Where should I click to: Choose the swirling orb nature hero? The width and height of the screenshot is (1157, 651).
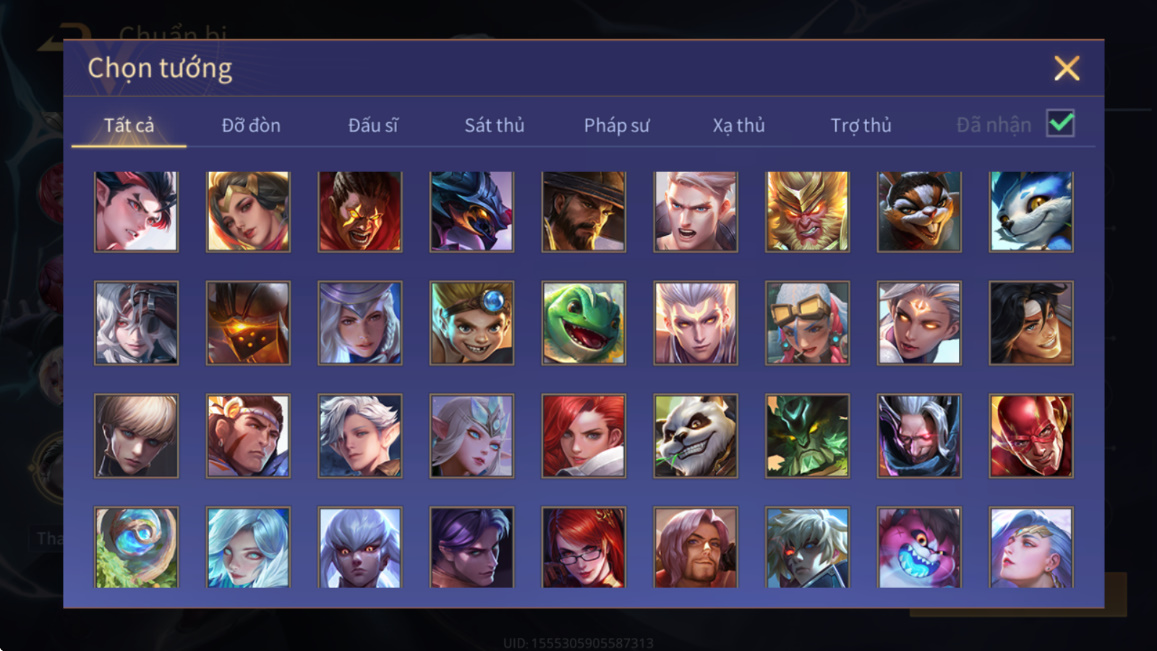pos(136,548)
